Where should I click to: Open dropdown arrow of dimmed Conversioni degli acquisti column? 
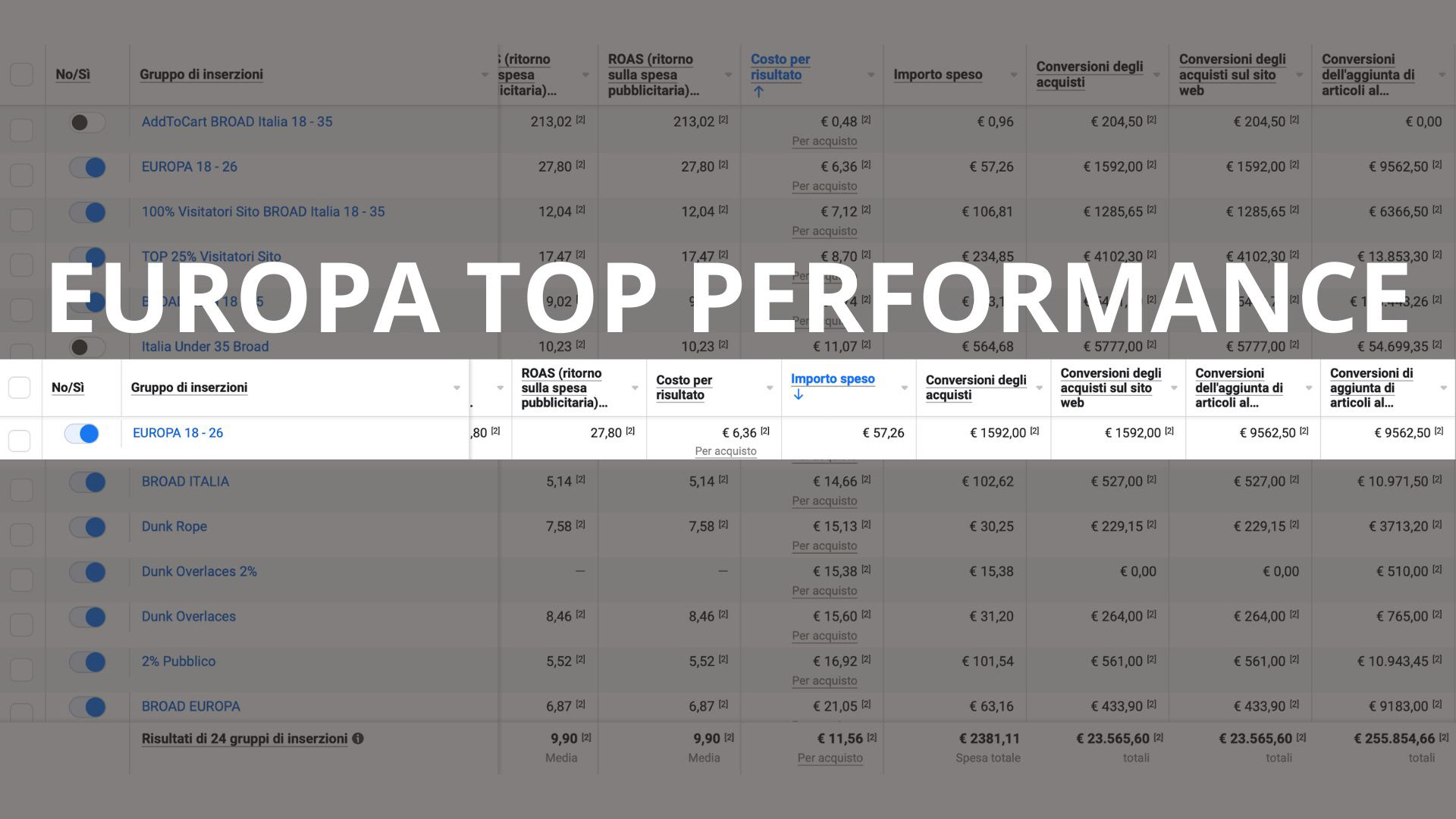[1156, 74]
